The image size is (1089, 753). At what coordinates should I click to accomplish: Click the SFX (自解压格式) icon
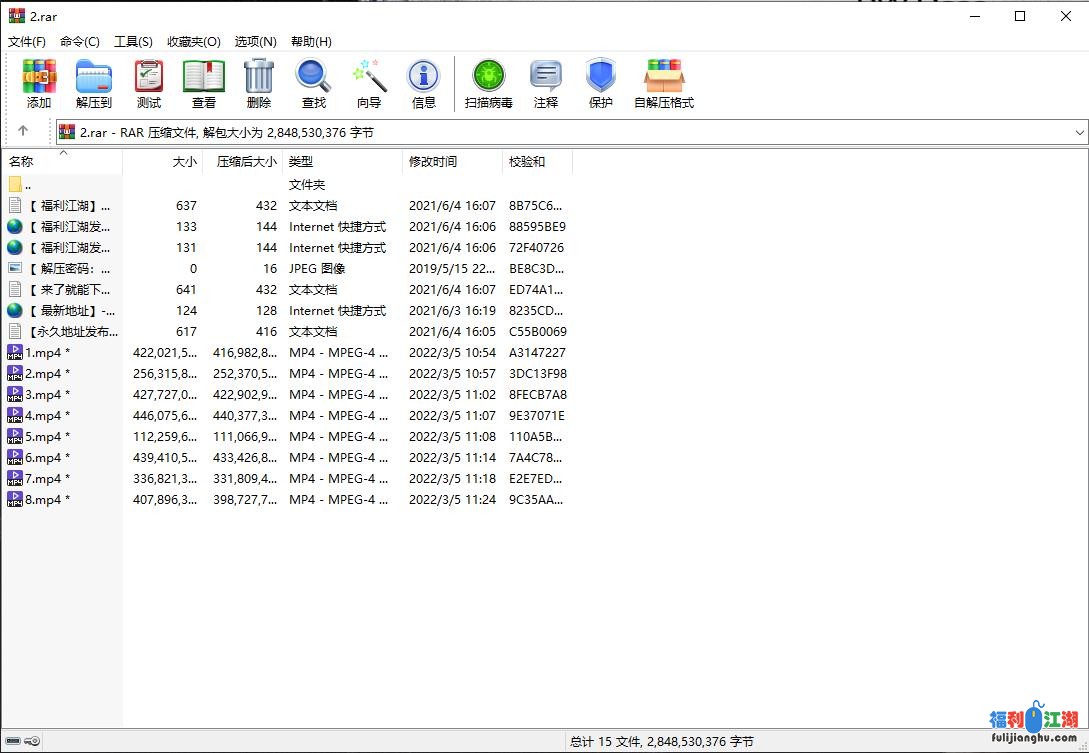664,83
